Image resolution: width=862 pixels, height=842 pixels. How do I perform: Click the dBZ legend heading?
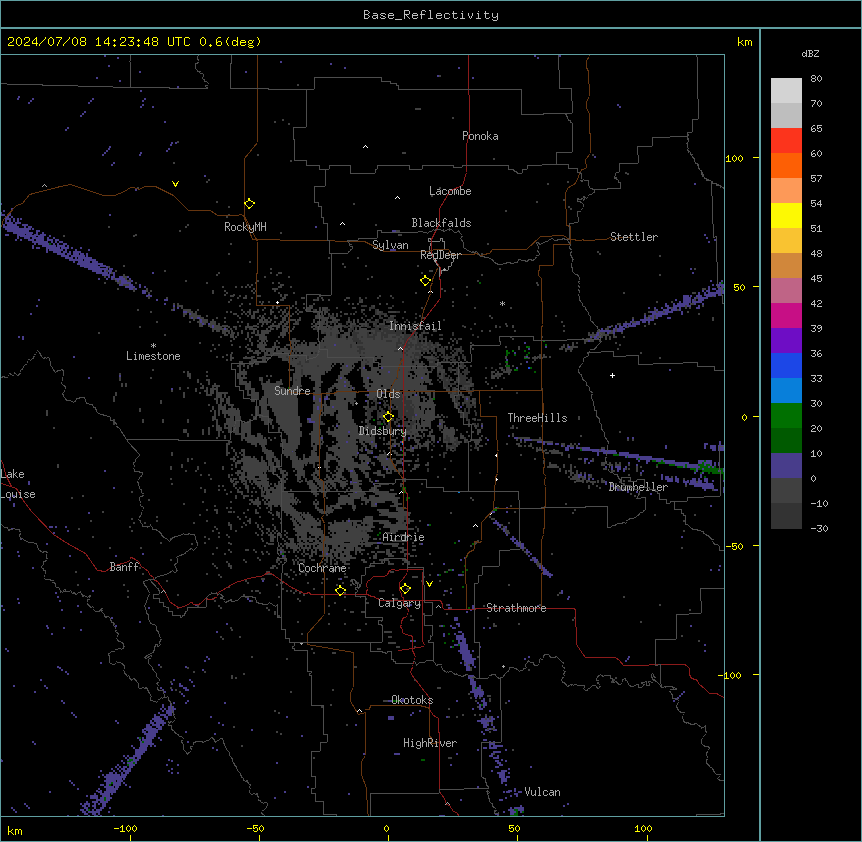click(810, 54)
